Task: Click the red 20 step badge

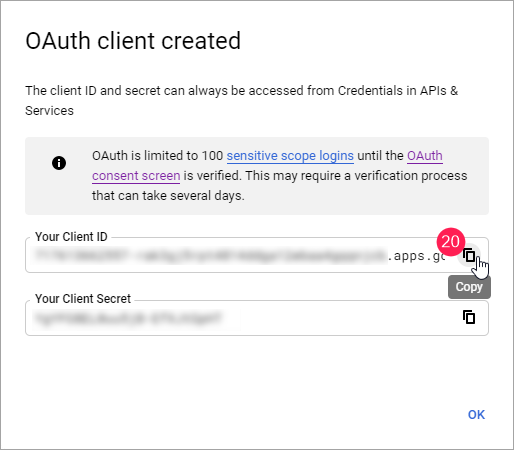Action: (451, 242)
